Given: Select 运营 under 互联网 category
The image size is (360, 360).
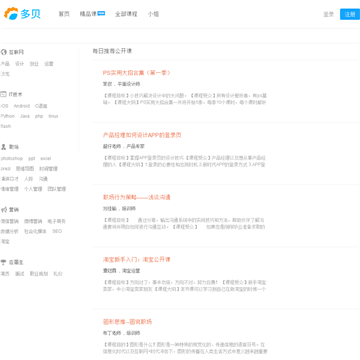Looking at the screenshot, I should click(x=49, y=64).
